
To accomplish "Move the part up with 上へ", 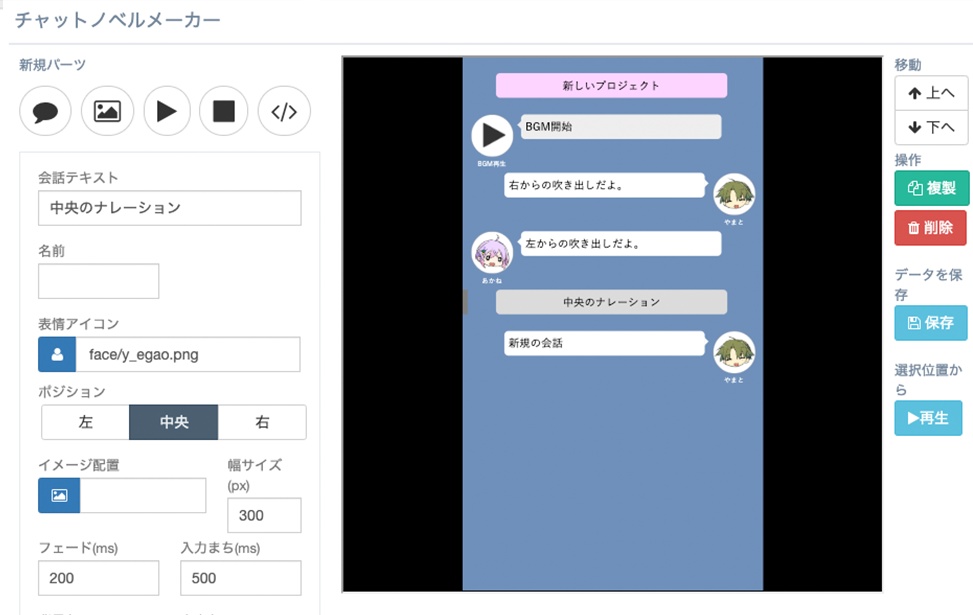I will (x=930, y=93).
